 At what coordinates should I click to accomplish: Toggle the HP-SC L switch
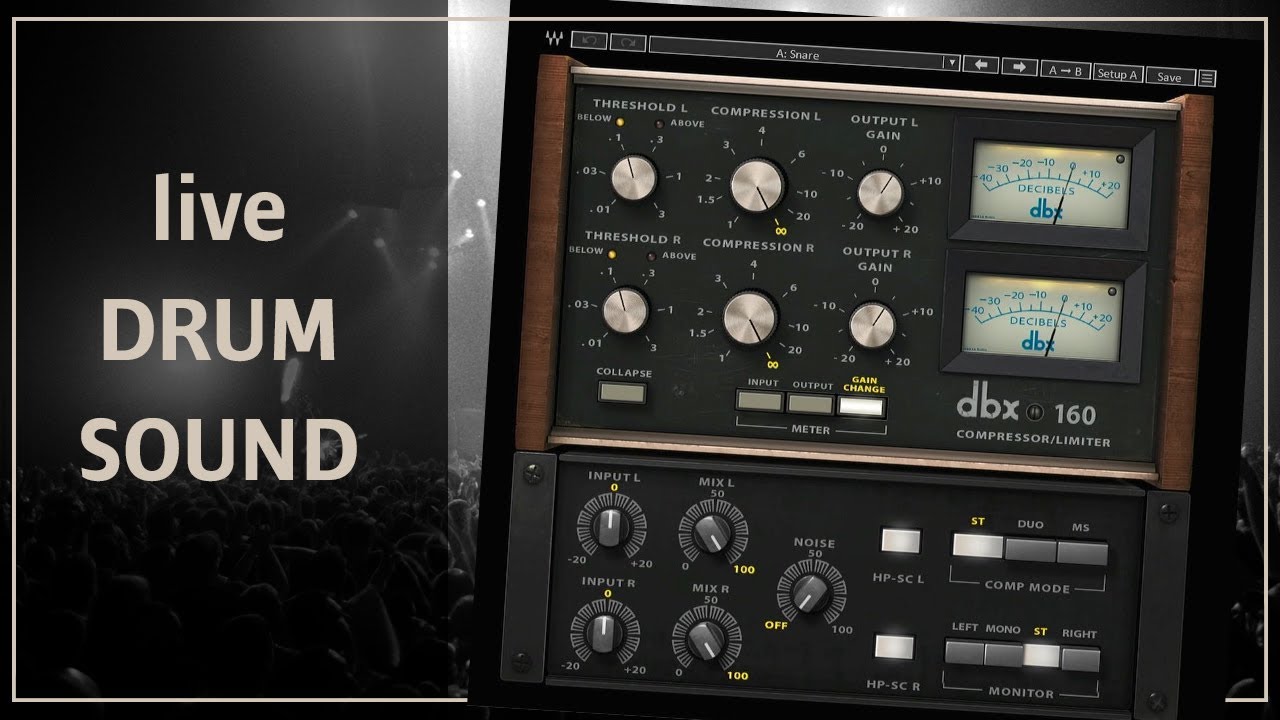tap(900, 541)
